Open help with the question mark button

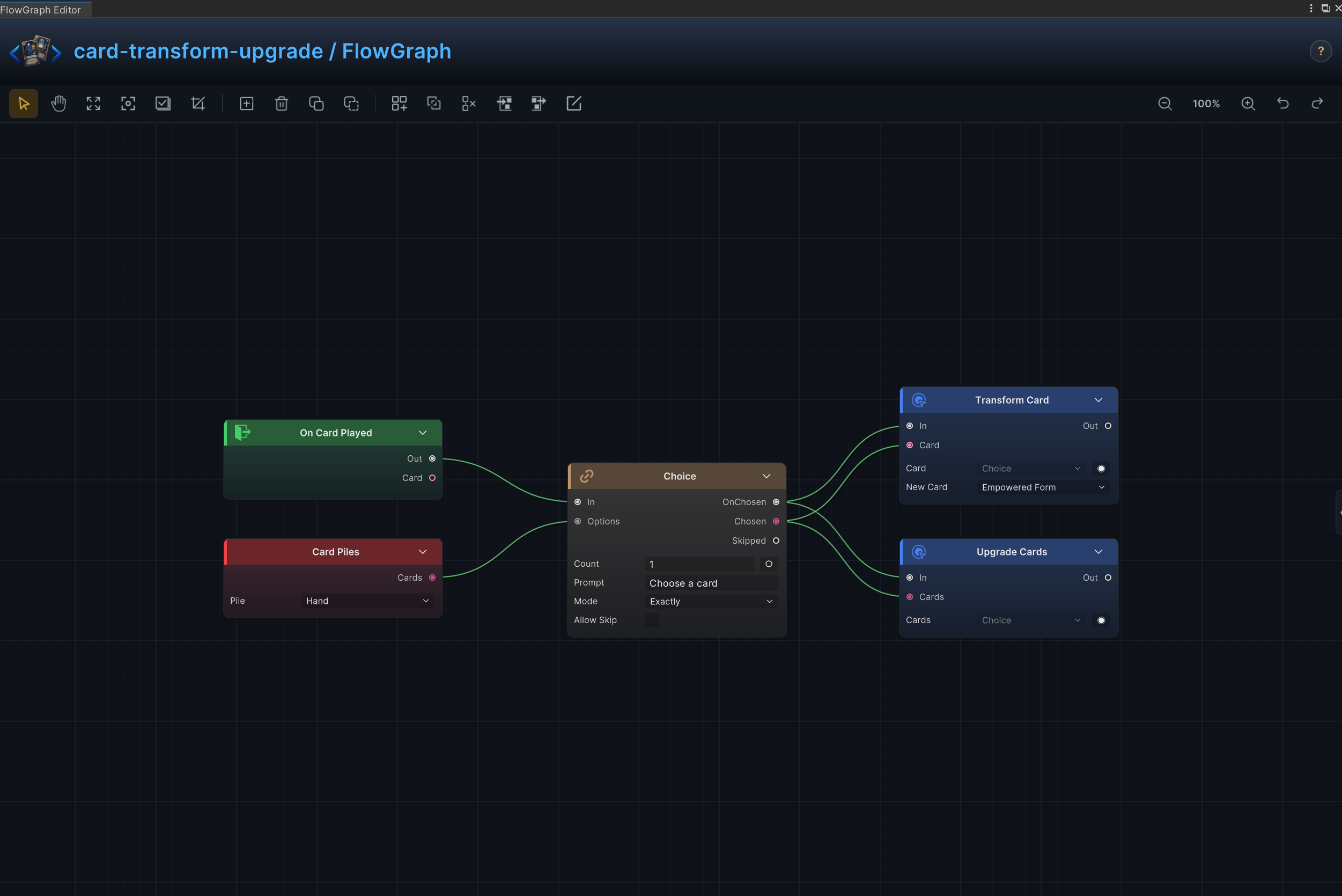[x=1321, y=51]
